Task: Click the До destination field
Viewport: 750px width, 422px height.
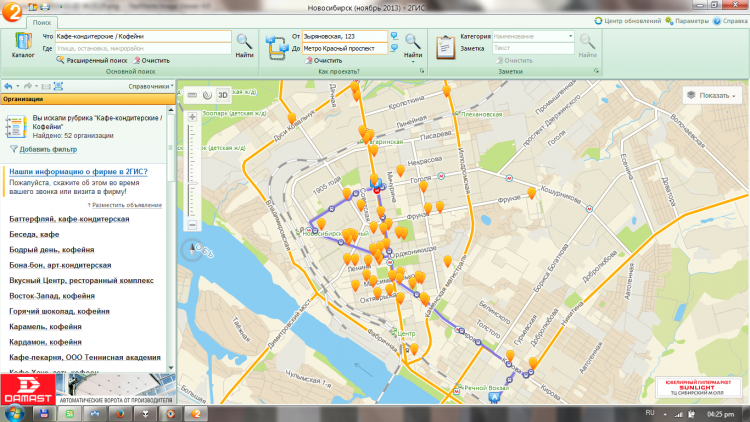Action: (x=344, y=48)
